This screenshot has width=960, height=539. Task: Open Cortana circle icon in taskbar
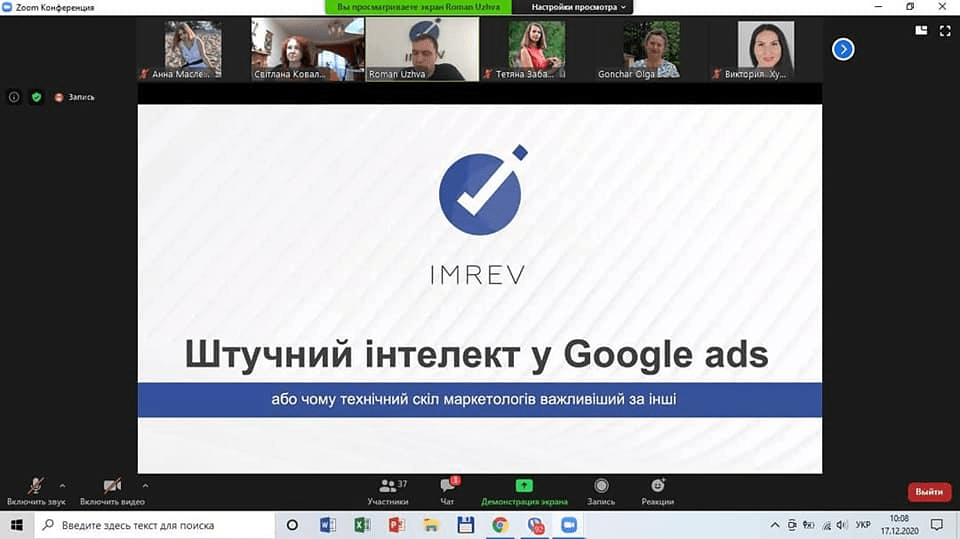pyautogui.click(x=293, y=526)
